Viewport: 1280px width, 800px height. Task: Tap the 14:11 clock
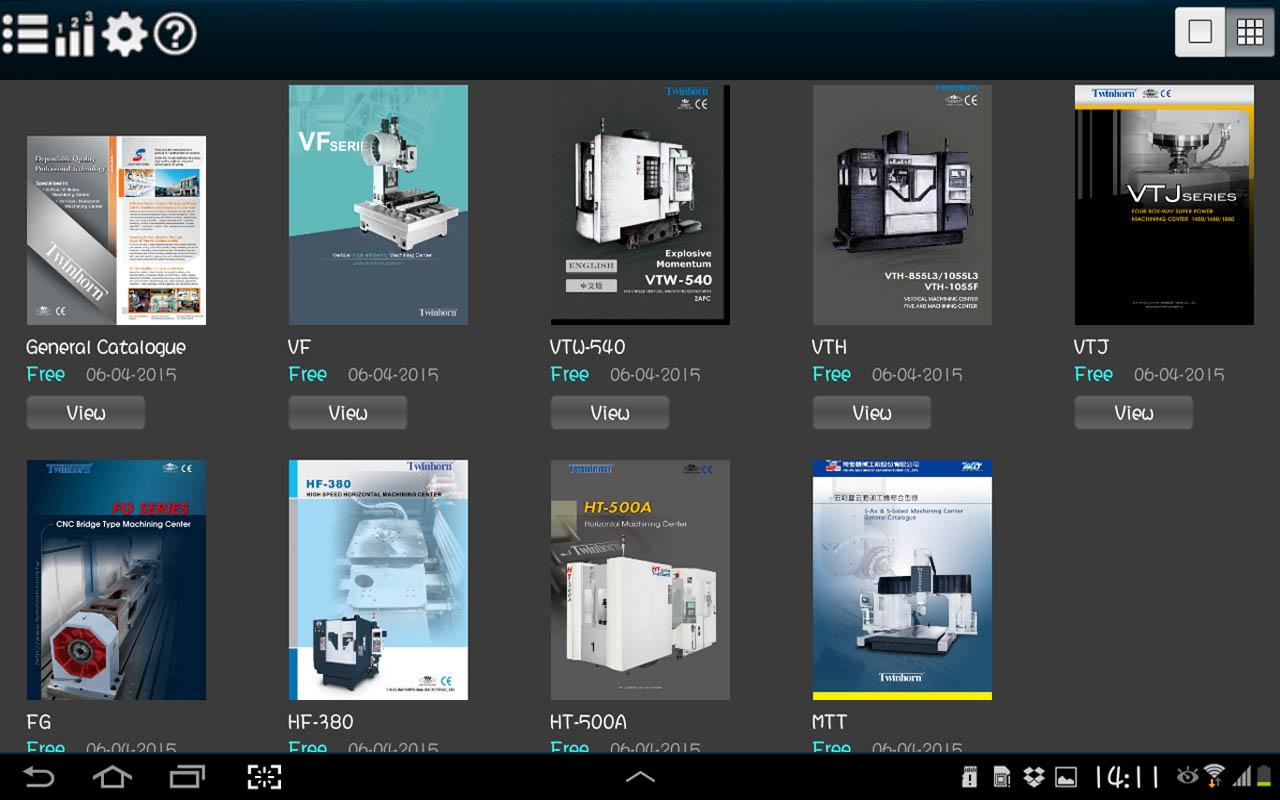tap(1127, 777)
